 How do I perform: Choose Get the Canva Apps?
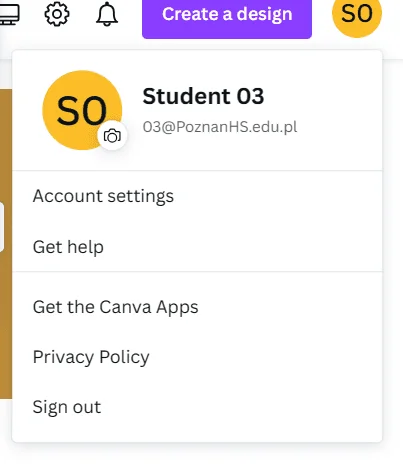tap(197, 307)
